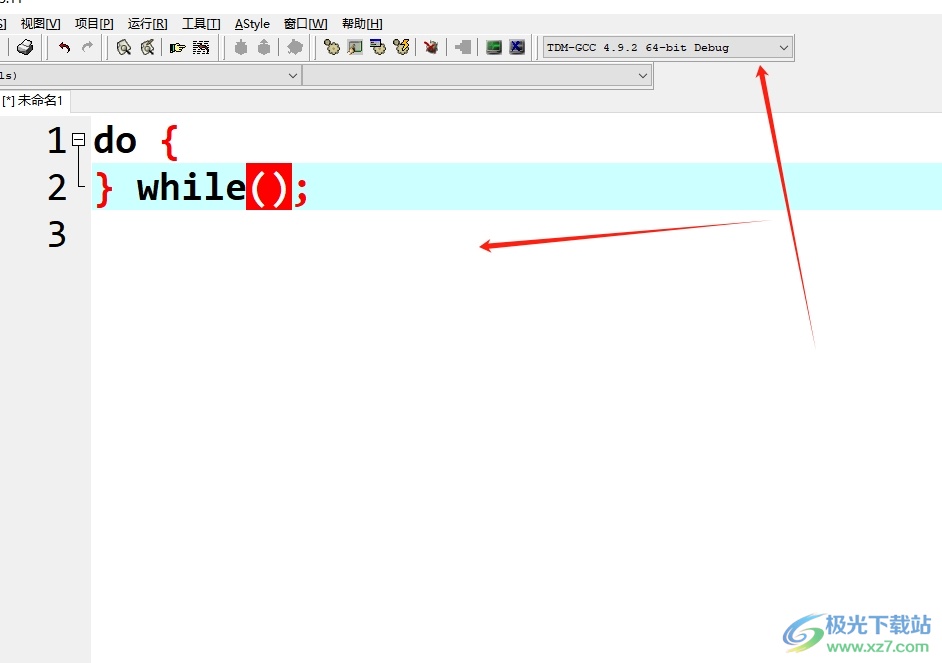Image resolution: width=942 pixels, height=663 pixels.
Task: Click the Print toolbar icon
Action: pos(25,47)
